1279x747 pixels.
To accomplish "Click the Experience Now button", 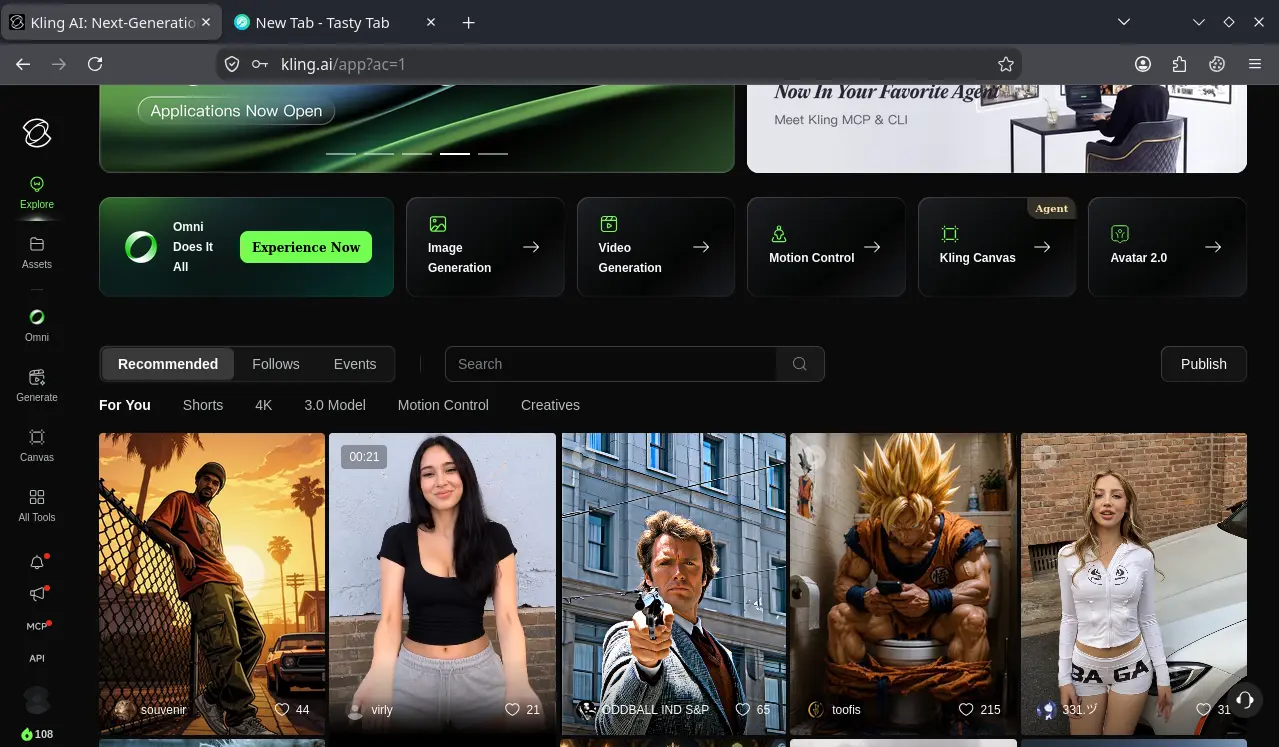I will pyautogui.click(x=306, y=247).
